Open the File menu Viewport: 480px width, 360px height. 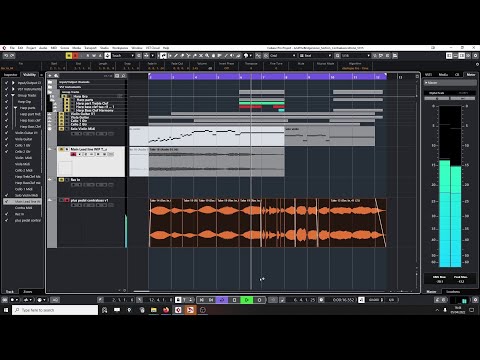(x=12, y=48)
